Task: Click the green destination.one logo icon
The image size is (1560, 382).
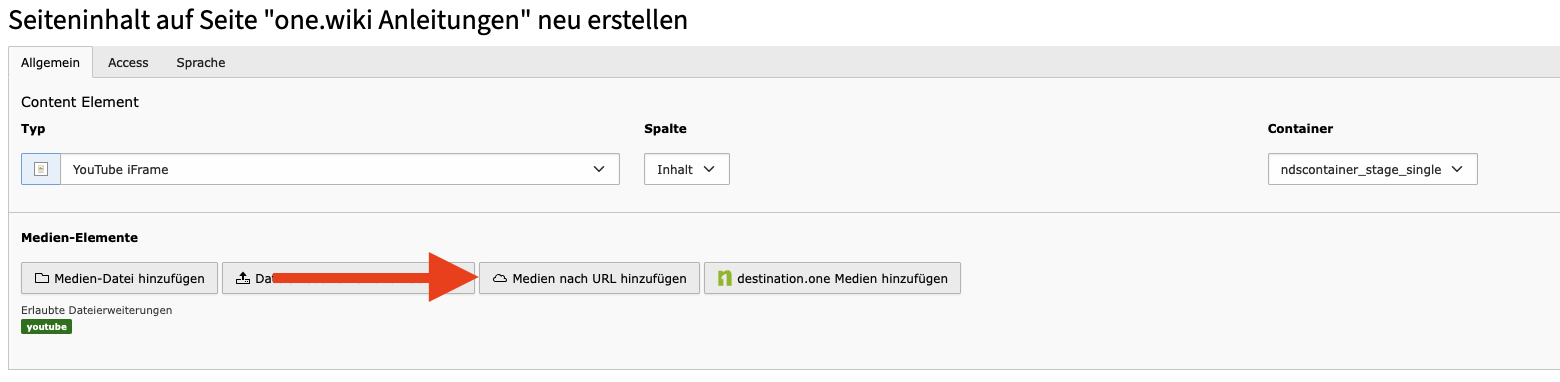Action: (x=725, y=279)
